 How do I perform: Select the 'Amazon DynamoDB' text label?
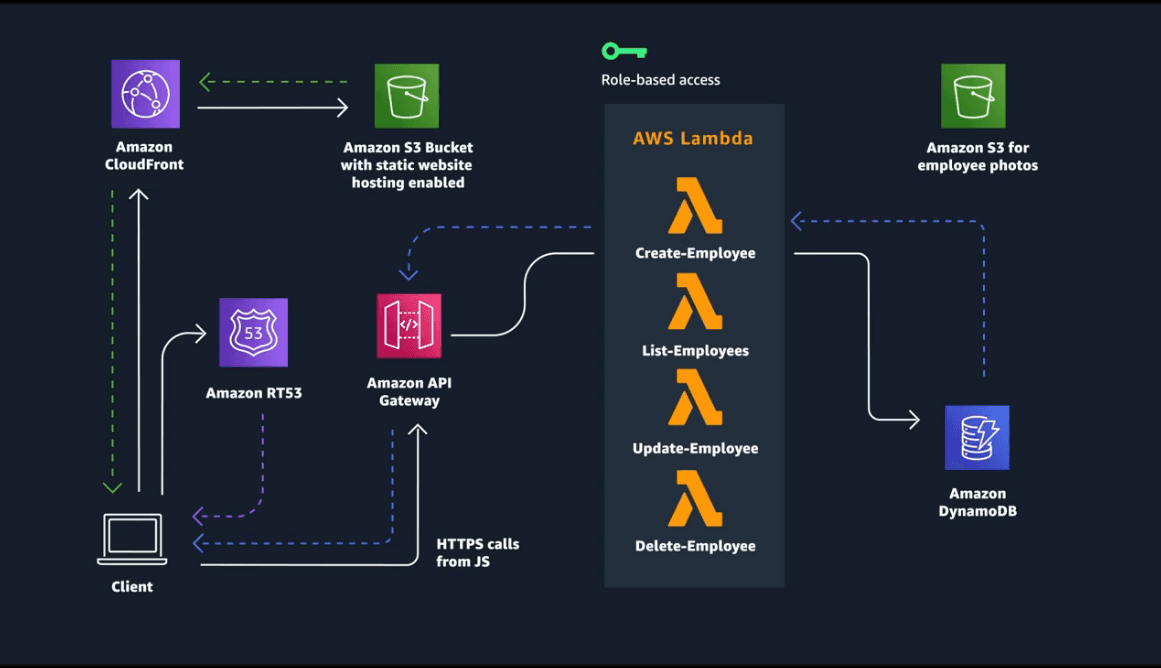pos(977,502)
